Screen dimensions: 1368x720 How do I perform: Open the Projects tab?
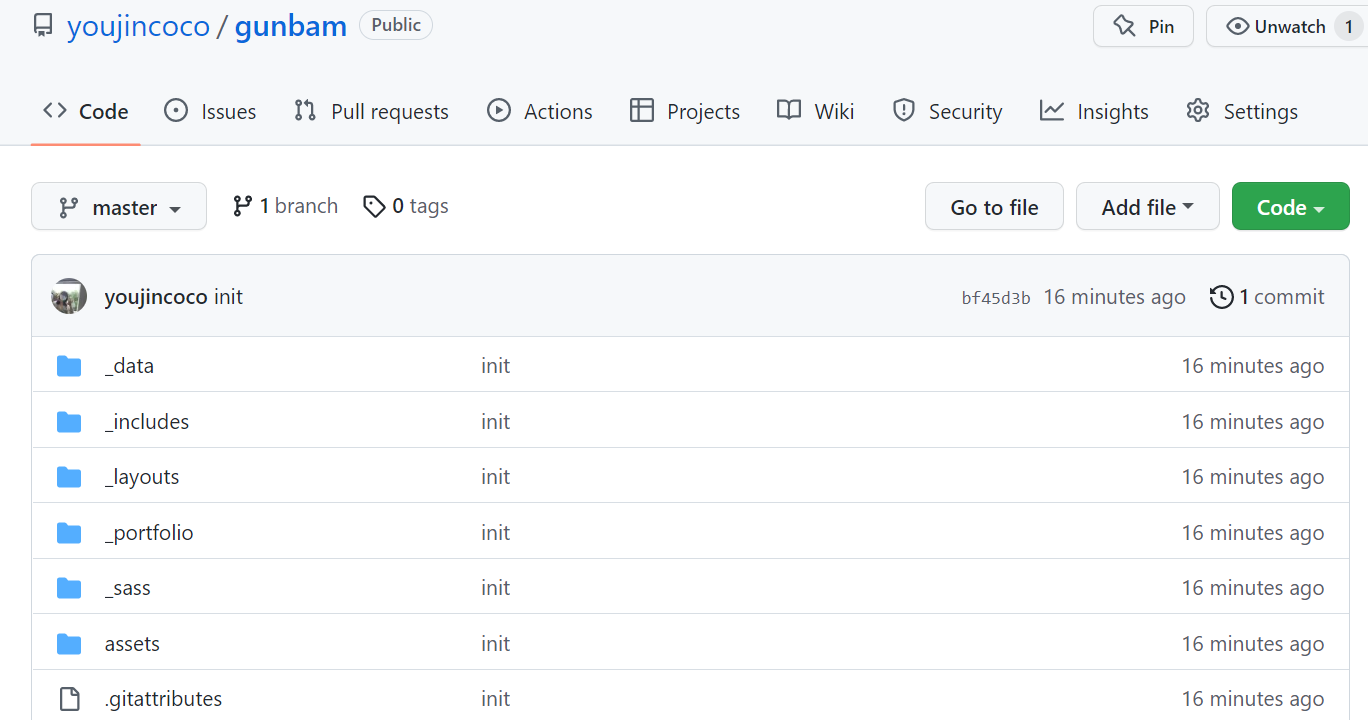click(x=685, y=111)
